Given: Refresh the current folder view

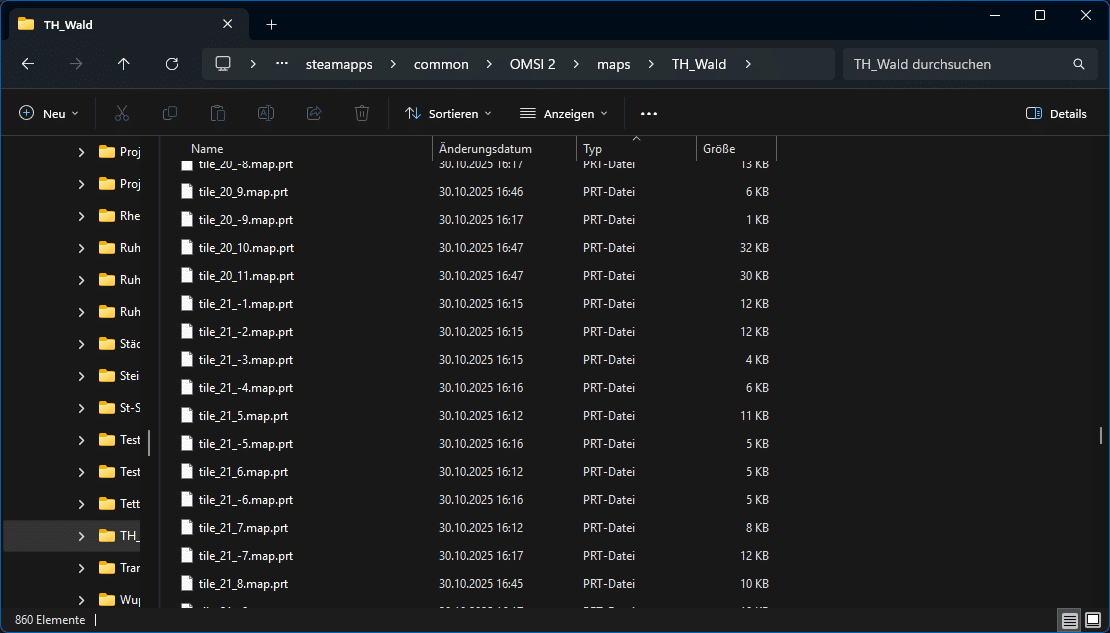Looking at the screenshot, I should [x=172, y=64].
